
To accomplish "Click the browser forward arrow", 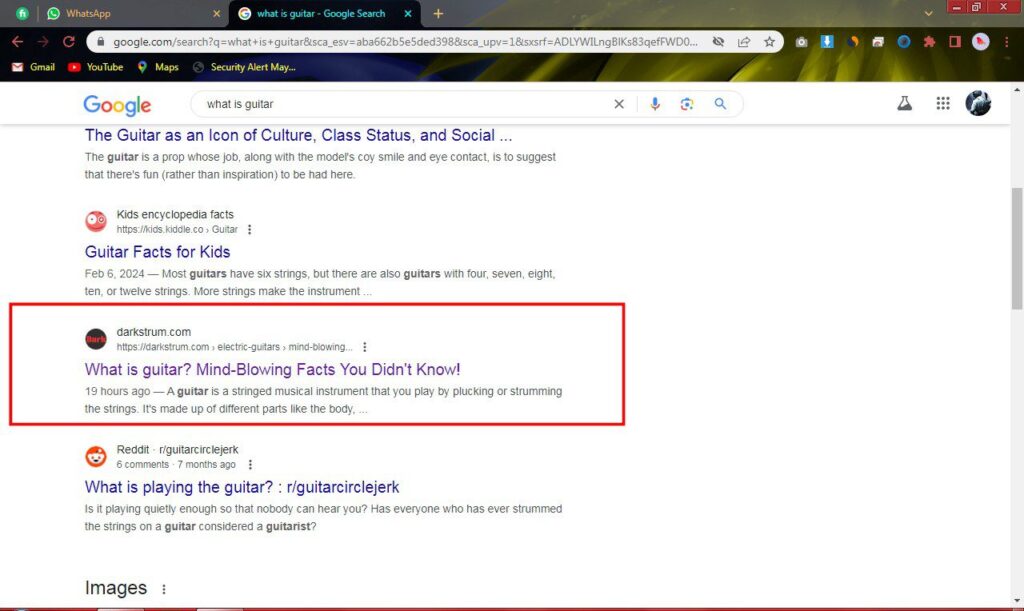I will coord(43,42).
